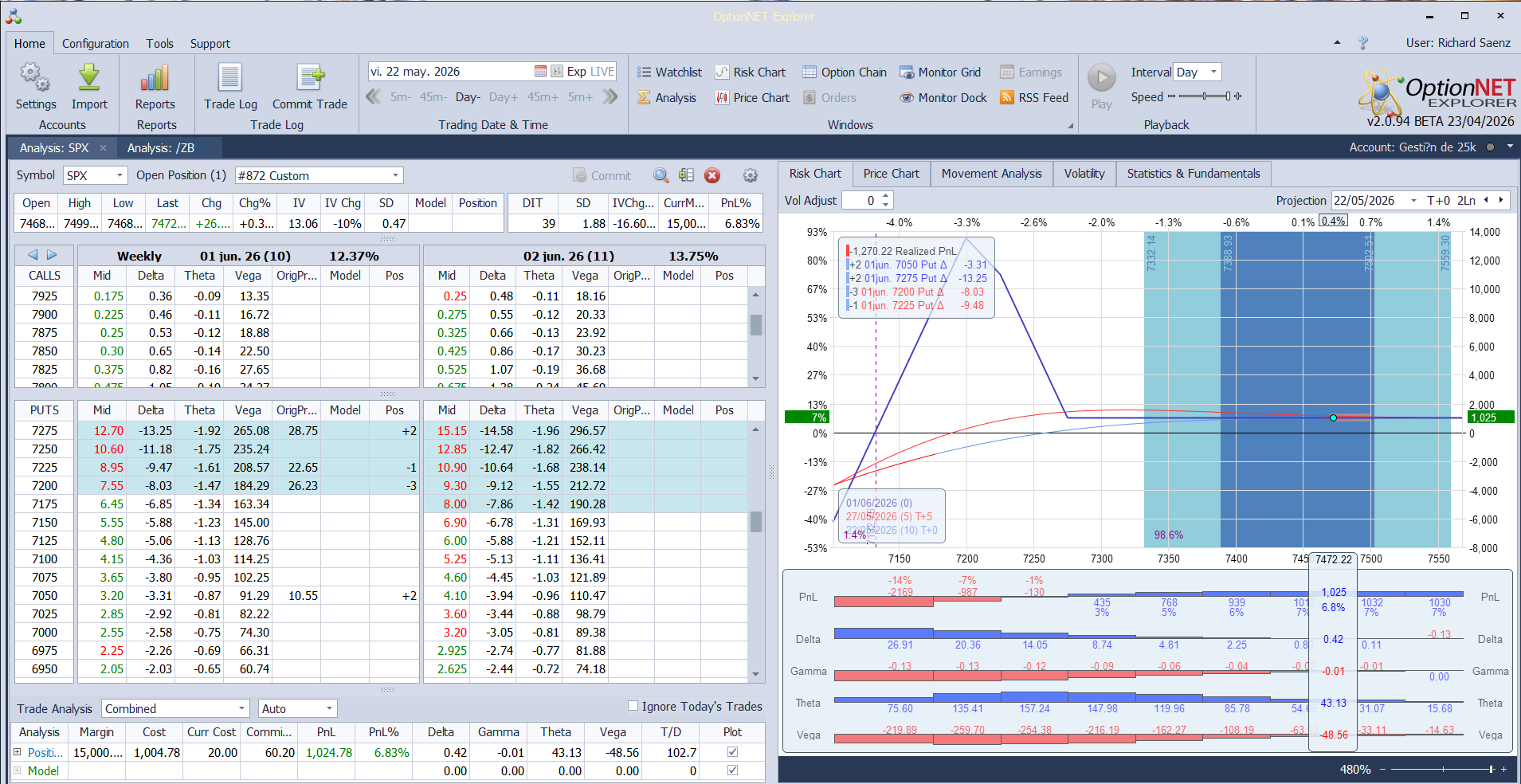Open the Settings gear in Accounts group
Screen dimensions: 1521x784
coord(35,77)
